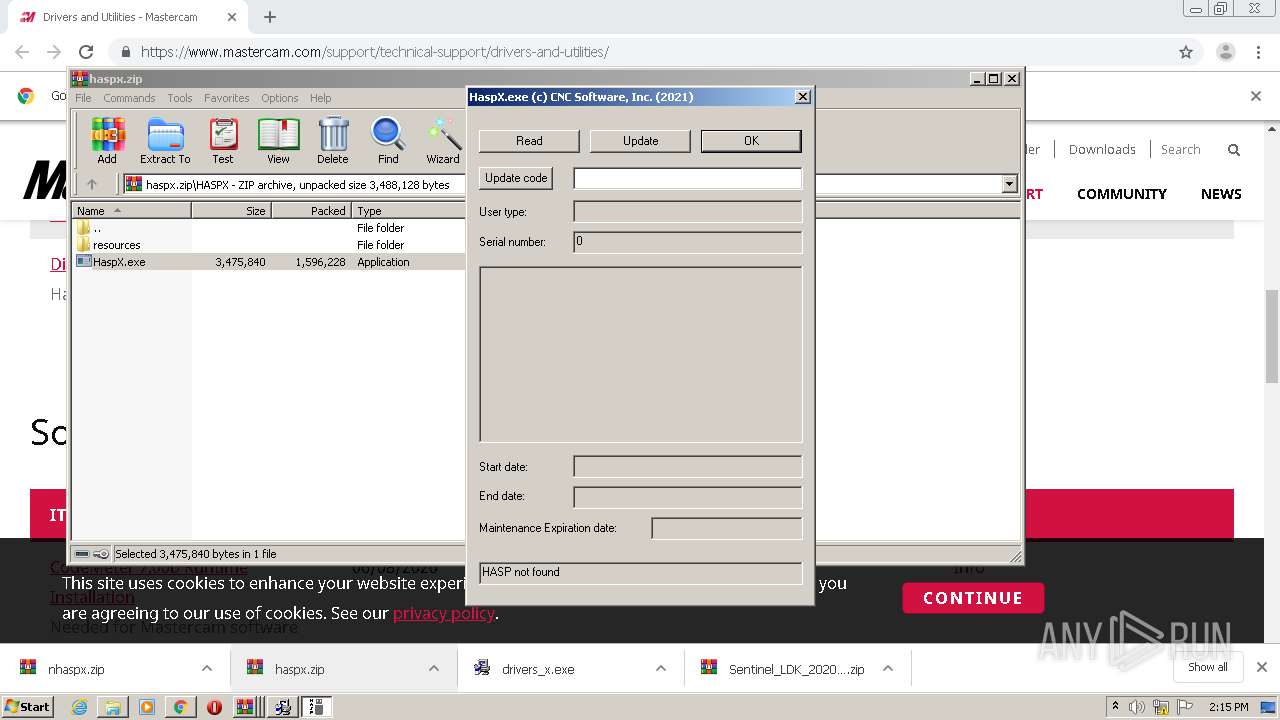Bookmark this page with the star icon
The width and height of the screenshot is (1280, 720).
1186,52
